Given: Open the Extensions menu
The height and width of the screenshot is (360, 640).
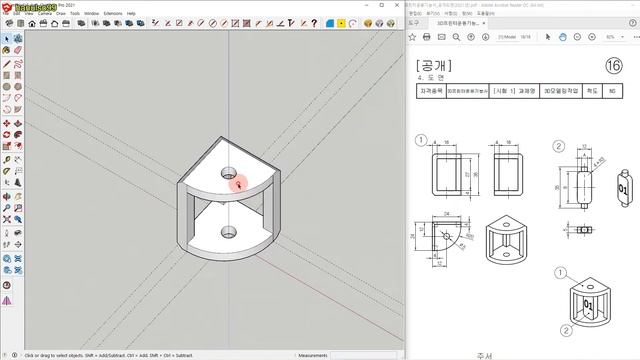Looking at the screenshot, I should 113,13.
